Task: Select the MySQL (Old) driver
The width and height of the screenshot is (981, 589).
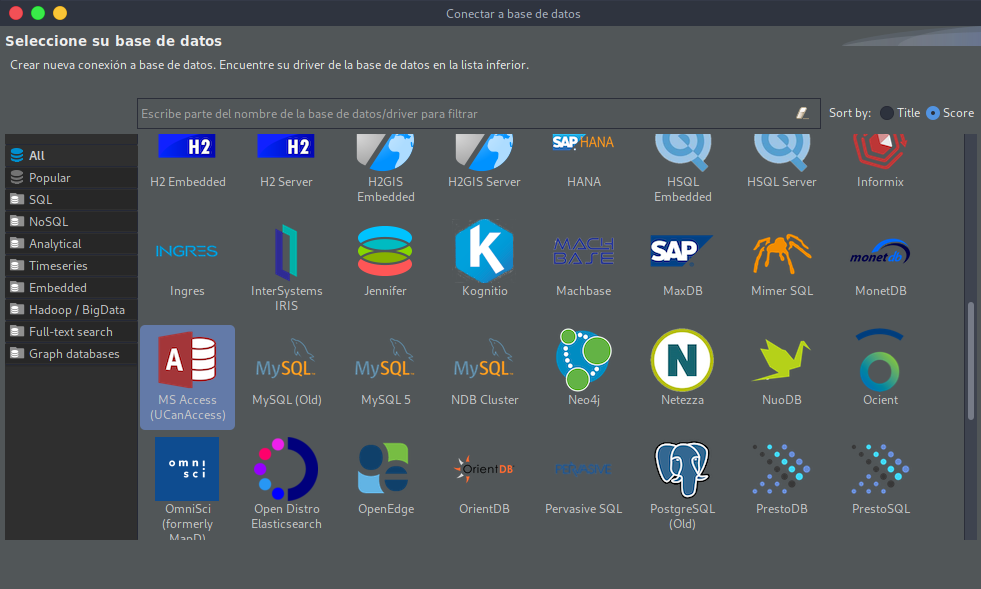Action: [286, 359]
